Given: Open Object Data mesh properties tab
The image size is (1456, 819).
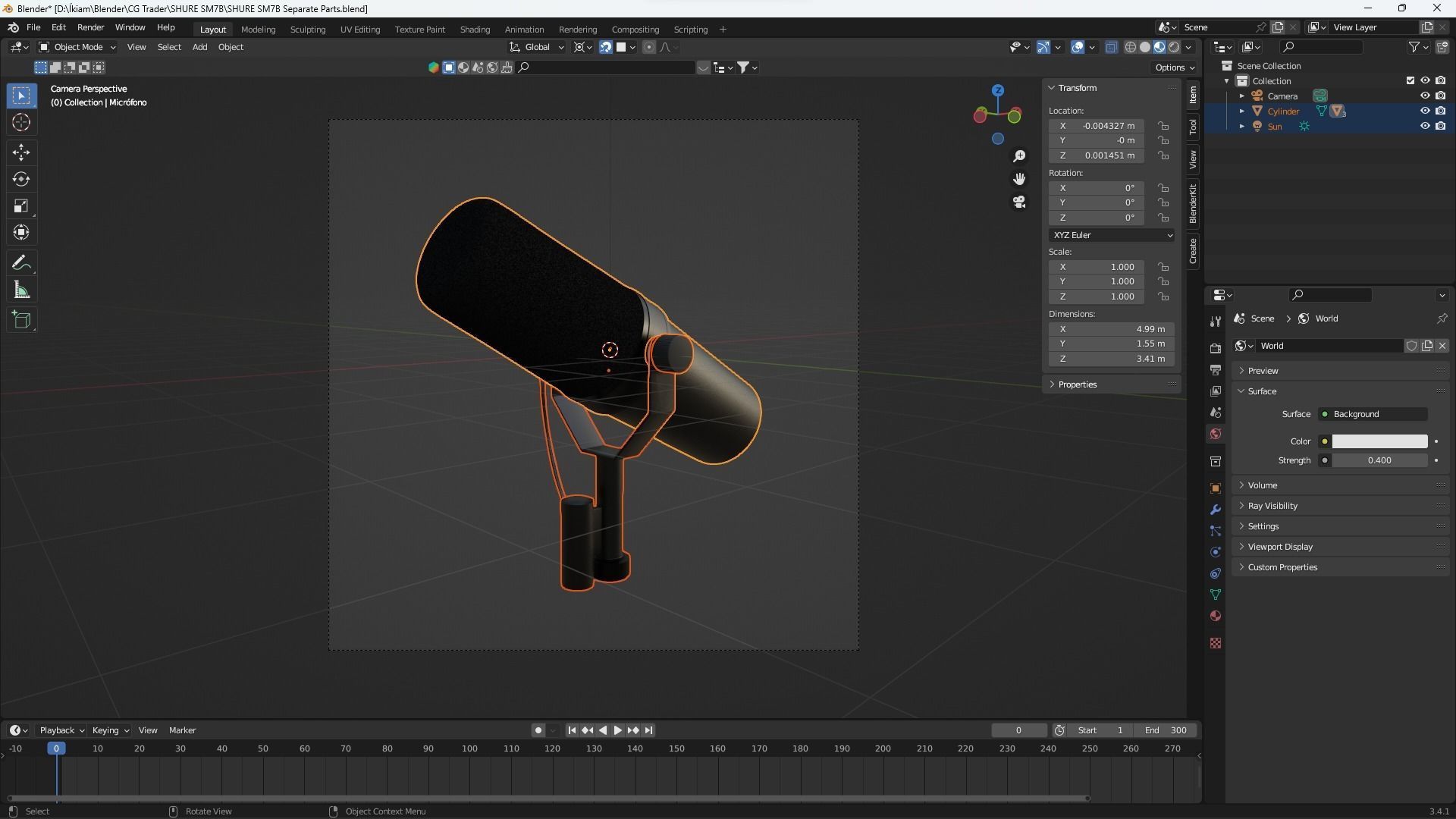Looking at the screenshot, I should point(1216,595).
